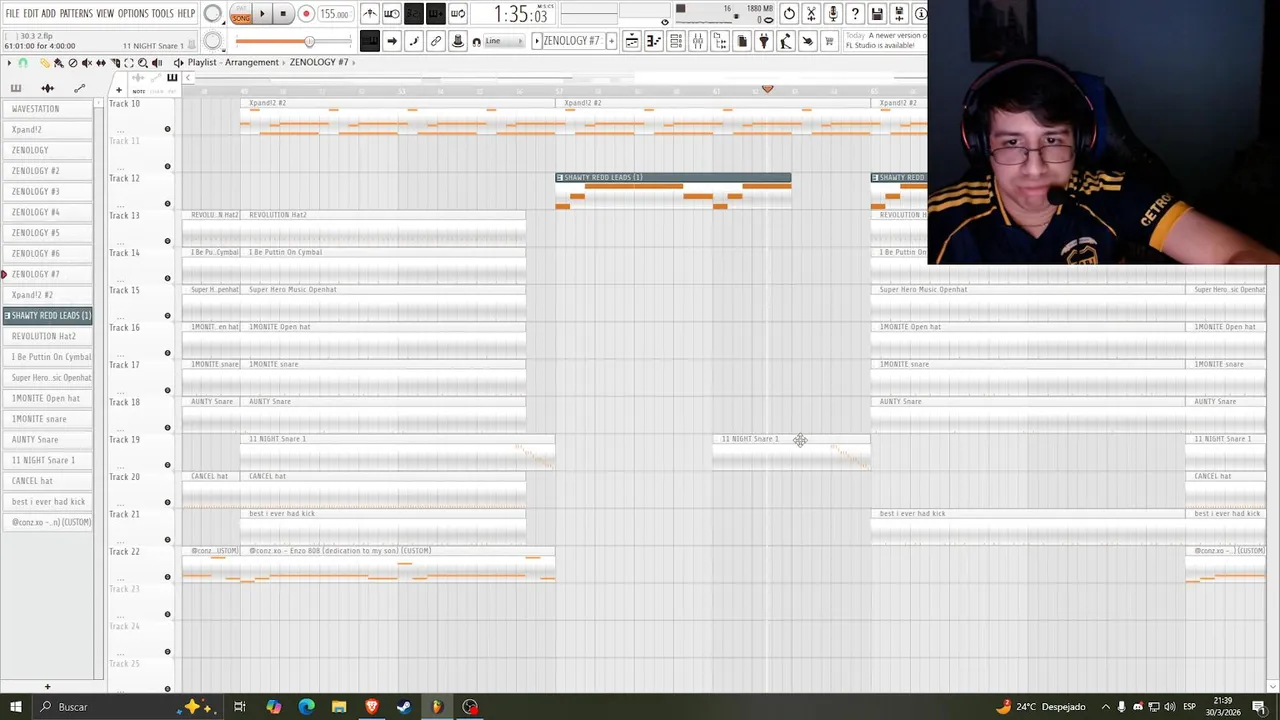Click the microphone one-click recording icon
This screenshot has height=720, width=1280.
pyautogui.click(x=833, y=14)
